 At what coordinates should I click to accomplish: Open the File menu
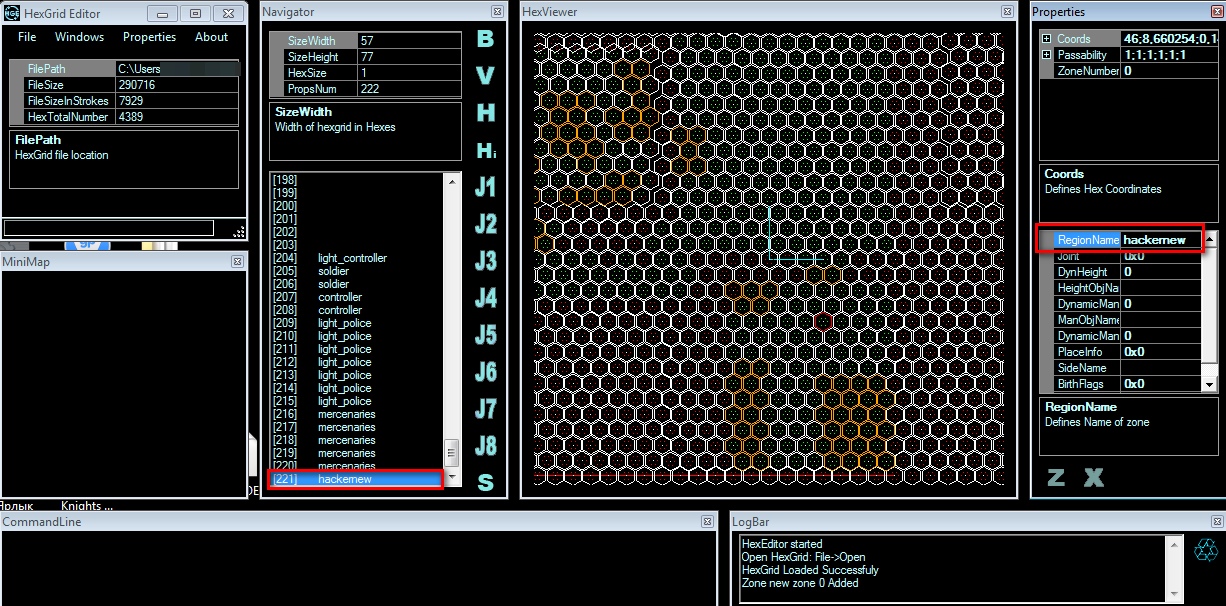coord(27,37)
